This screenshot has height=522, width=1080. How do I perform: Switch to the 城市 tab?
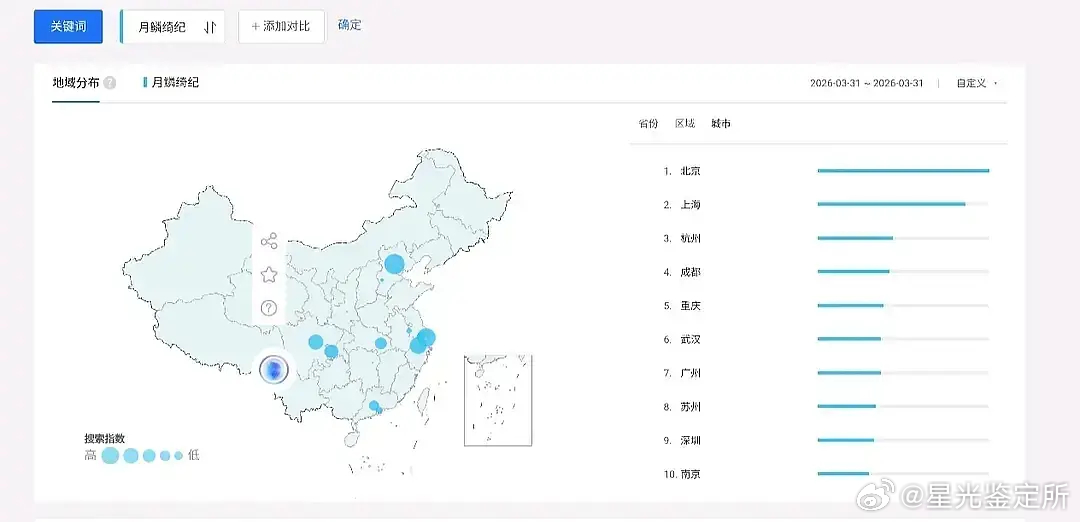[721, 124]
